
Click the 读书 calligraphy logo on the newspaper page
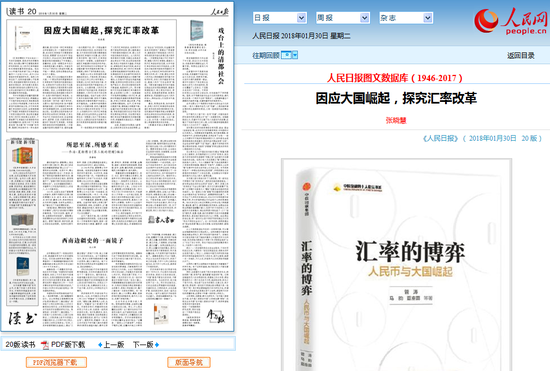pyautogui.click(x=22, y=318)
